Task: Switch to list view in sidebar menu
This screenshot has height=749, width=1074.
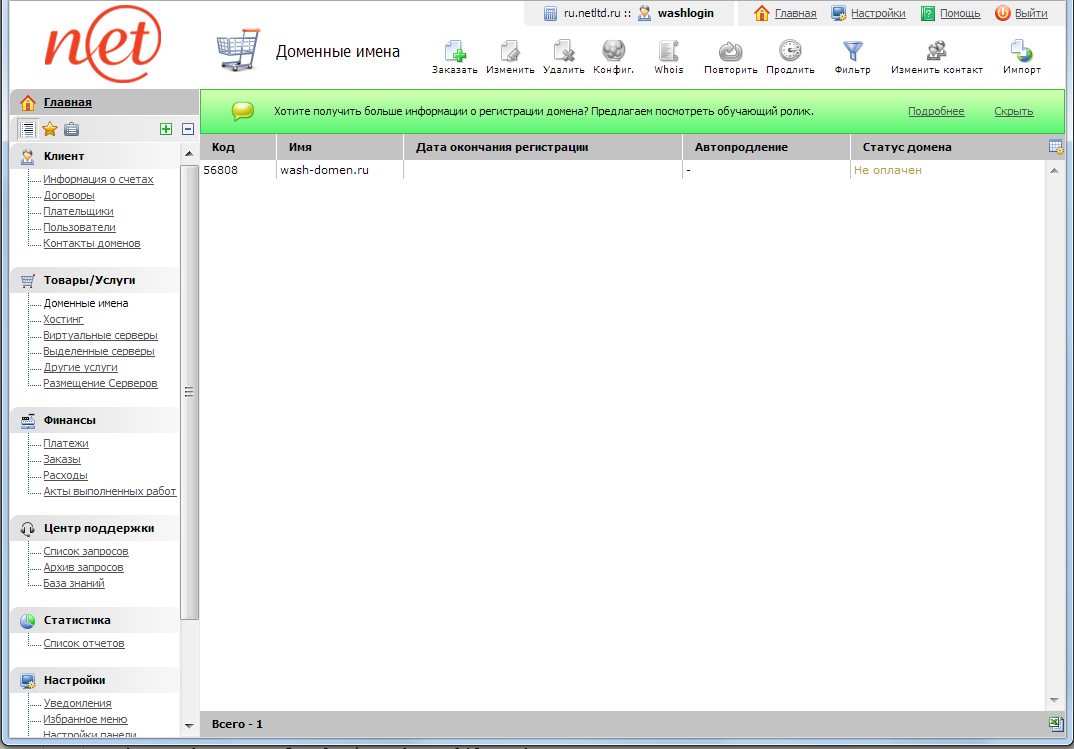Action: coord(28,129)
